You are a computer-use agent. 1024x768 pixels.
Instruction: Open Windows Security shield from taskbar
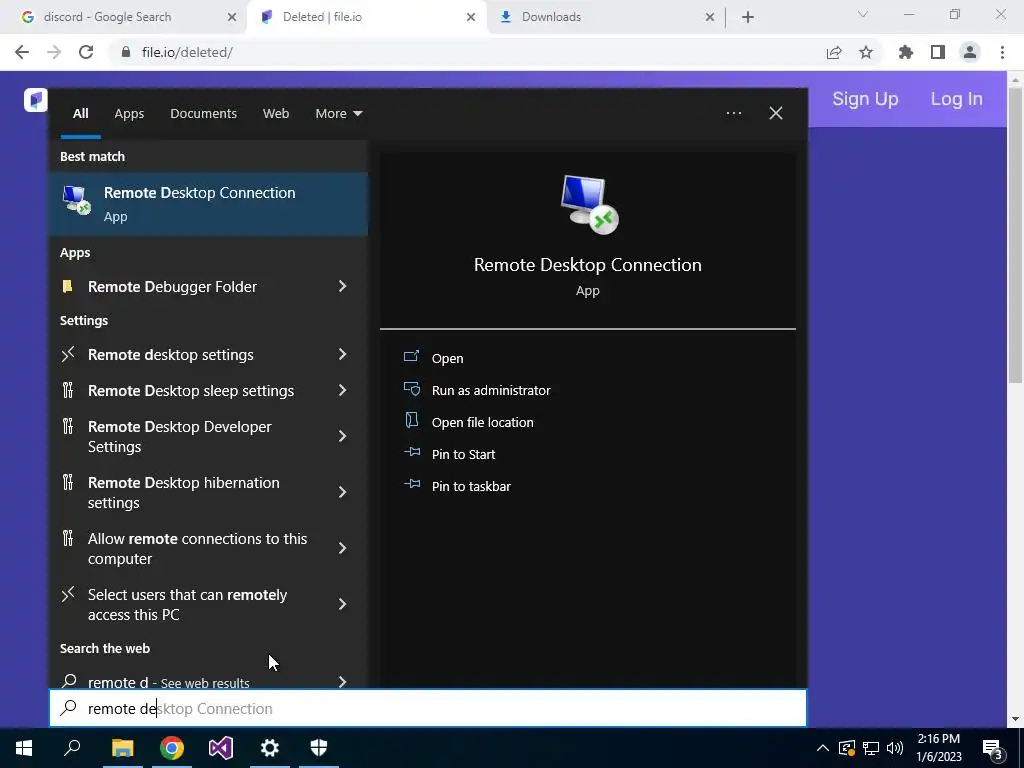(x=319, y=748)
